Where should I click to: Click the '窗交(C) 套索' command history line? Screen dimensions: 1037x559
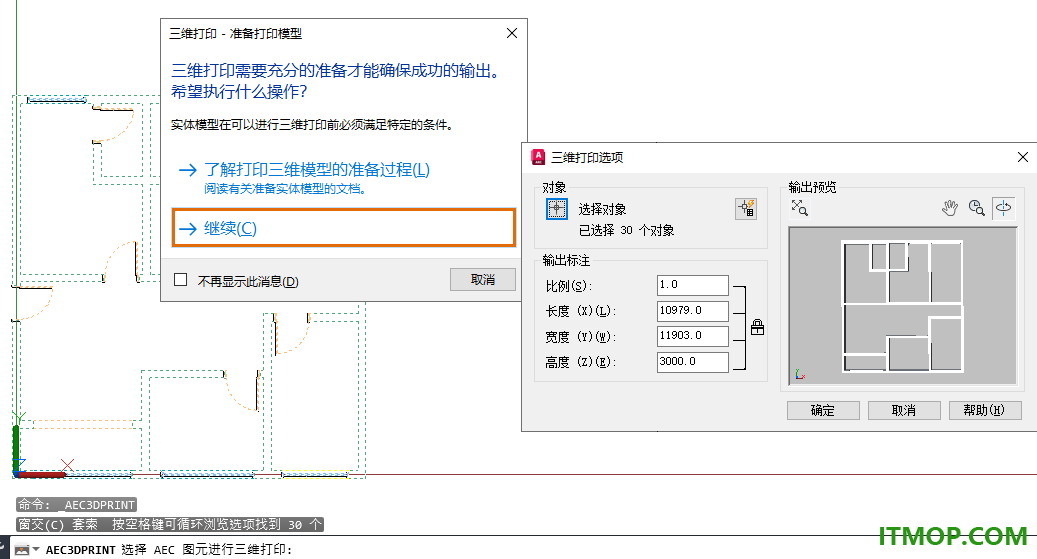coord(170,525)
